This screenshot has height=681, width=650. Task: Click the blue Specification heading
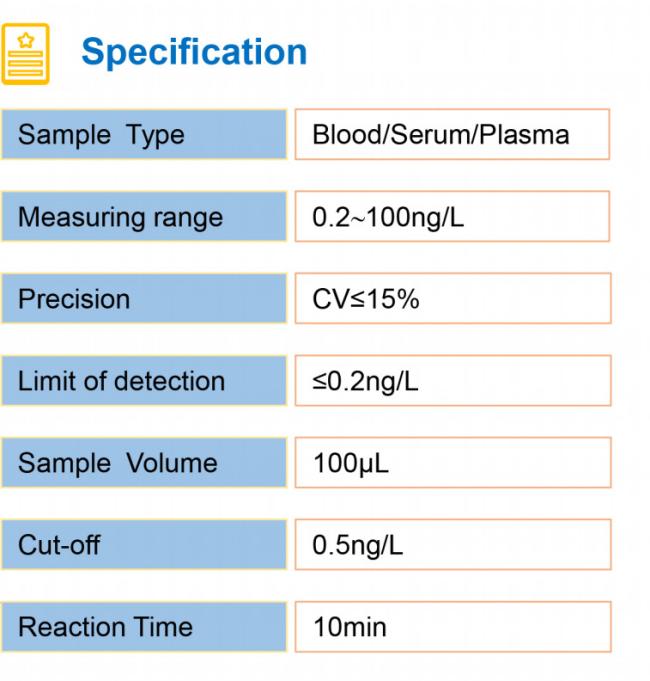pos(194,52)
